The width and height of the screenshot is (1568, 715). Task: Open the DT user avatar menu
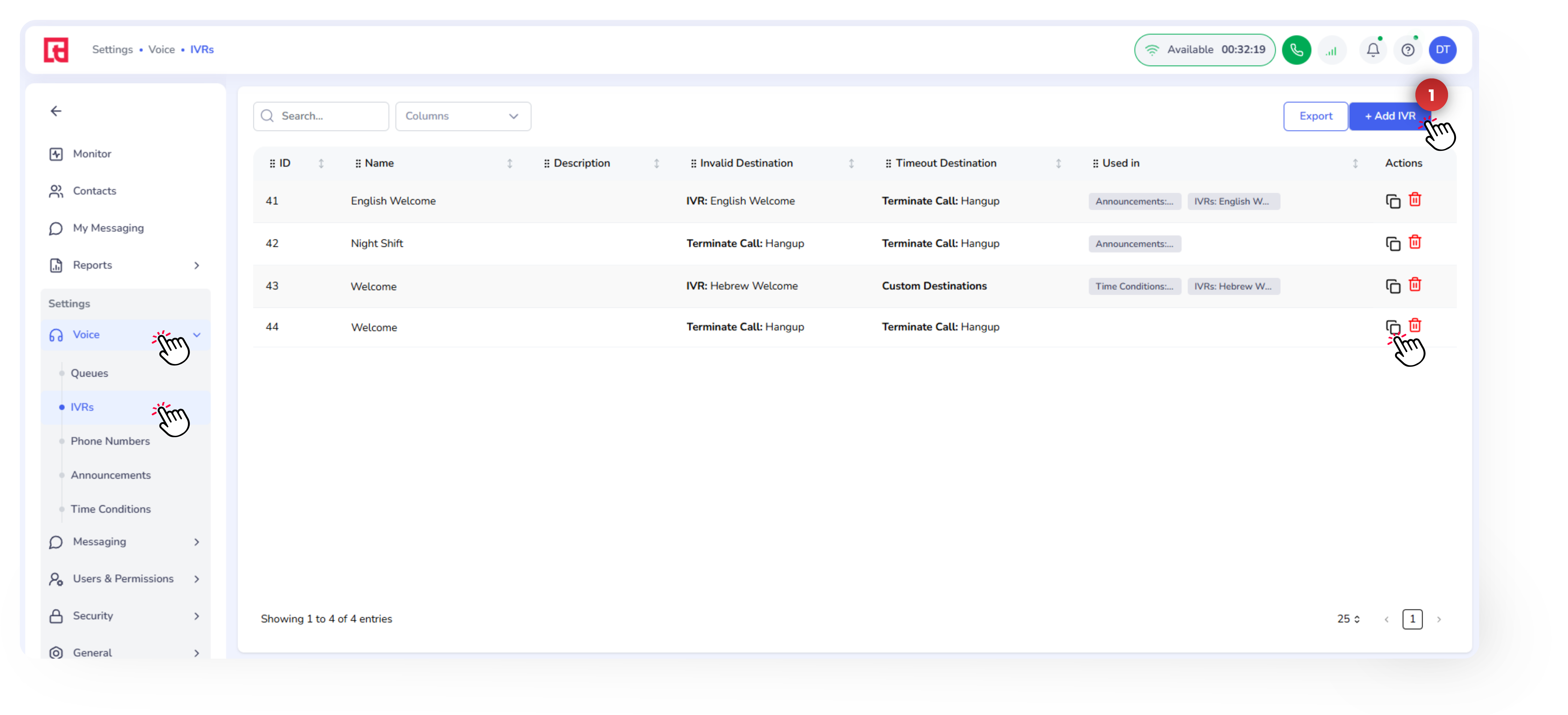tap(1442, 50)
